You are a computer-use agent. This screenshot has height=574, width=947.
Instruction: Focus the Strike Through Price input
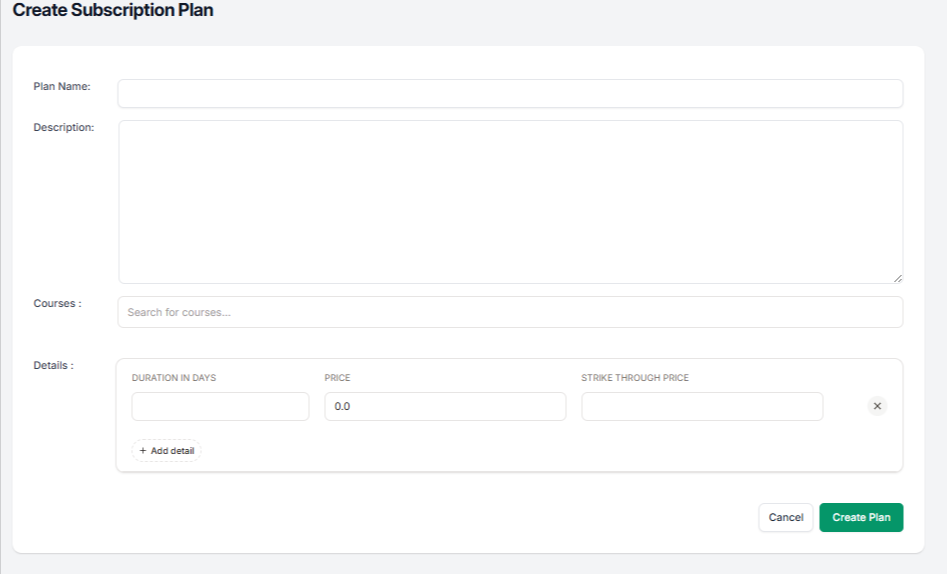pos(702,406)
